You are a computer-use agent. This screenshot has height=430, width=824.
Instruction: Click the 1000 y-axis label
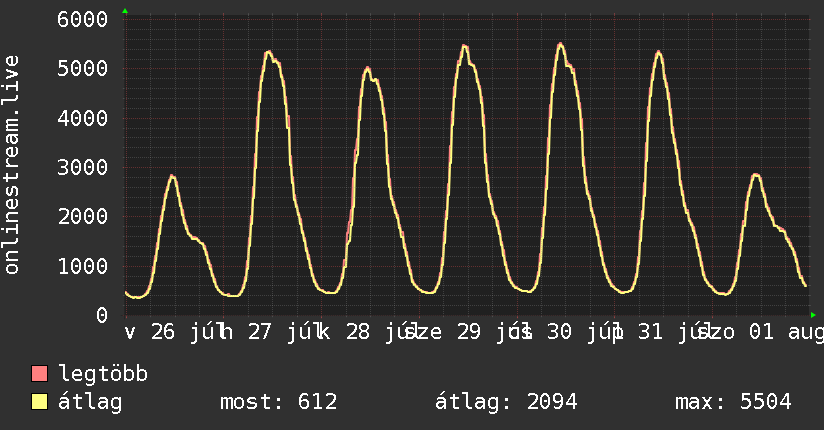83,265
